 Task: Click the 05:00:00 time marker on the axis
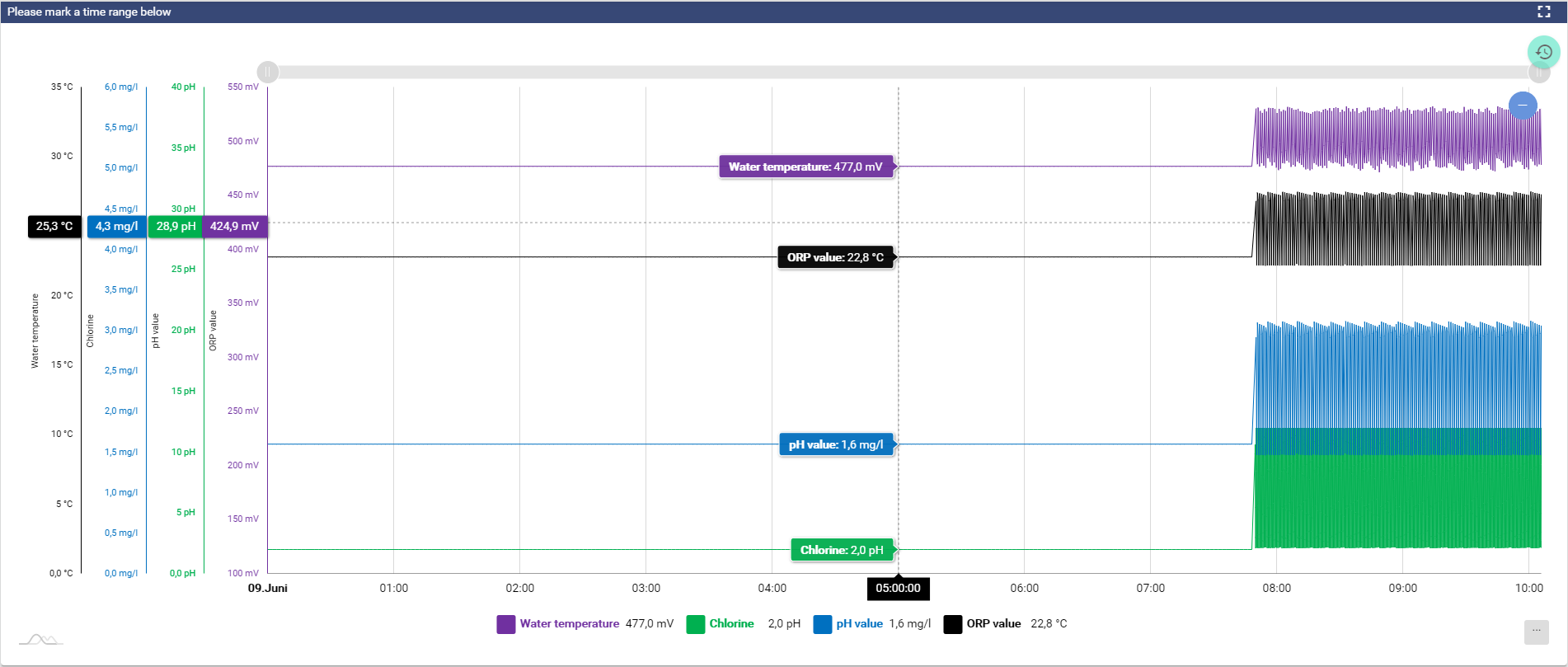tap(898, 589)
